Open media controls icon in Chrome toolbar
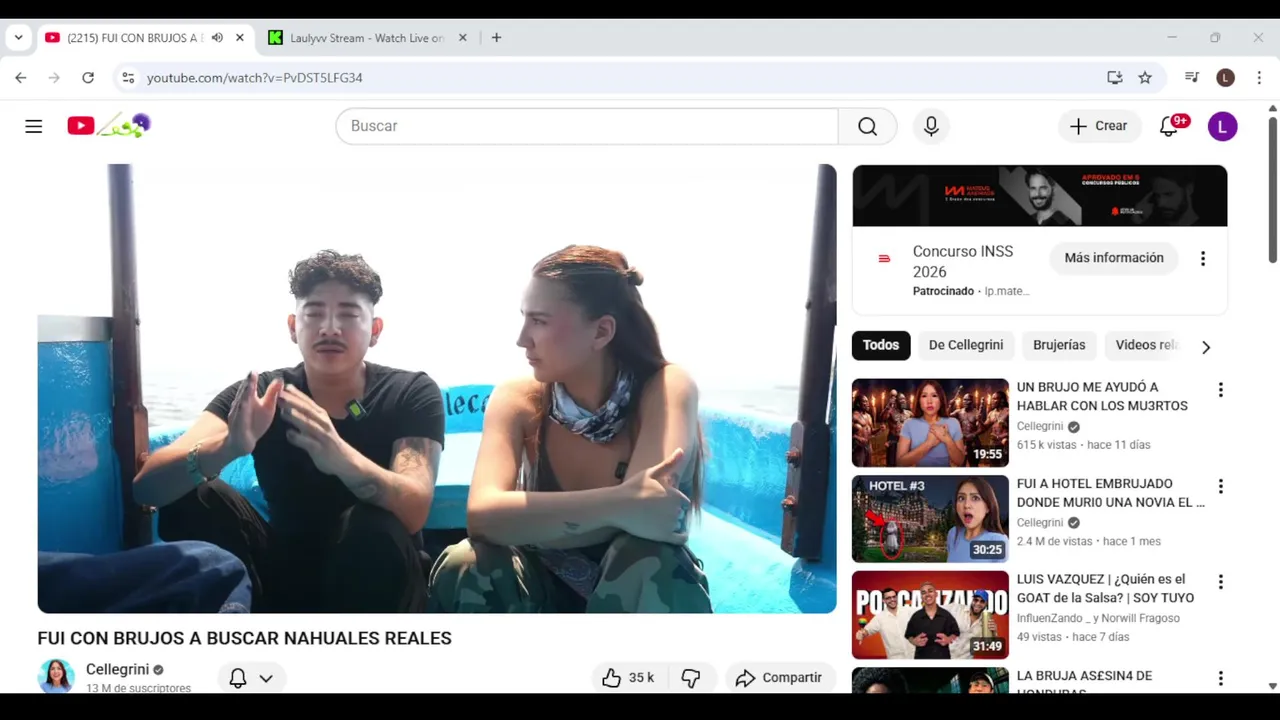The image size is (1280, 720). (x=1192, y=77)
